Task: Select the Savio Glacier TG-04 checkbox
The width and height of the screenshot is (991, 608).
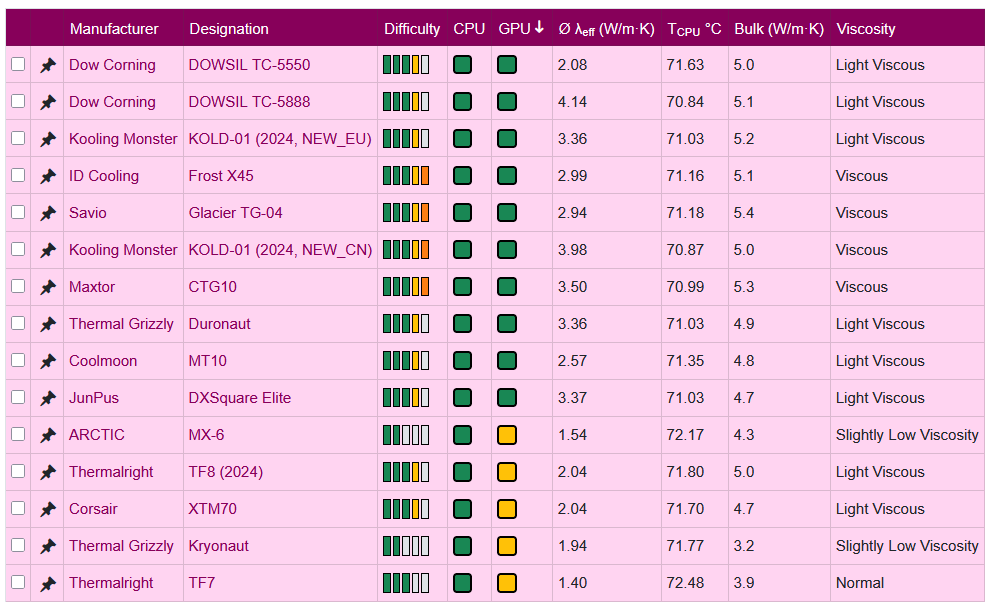Action: 18,212
